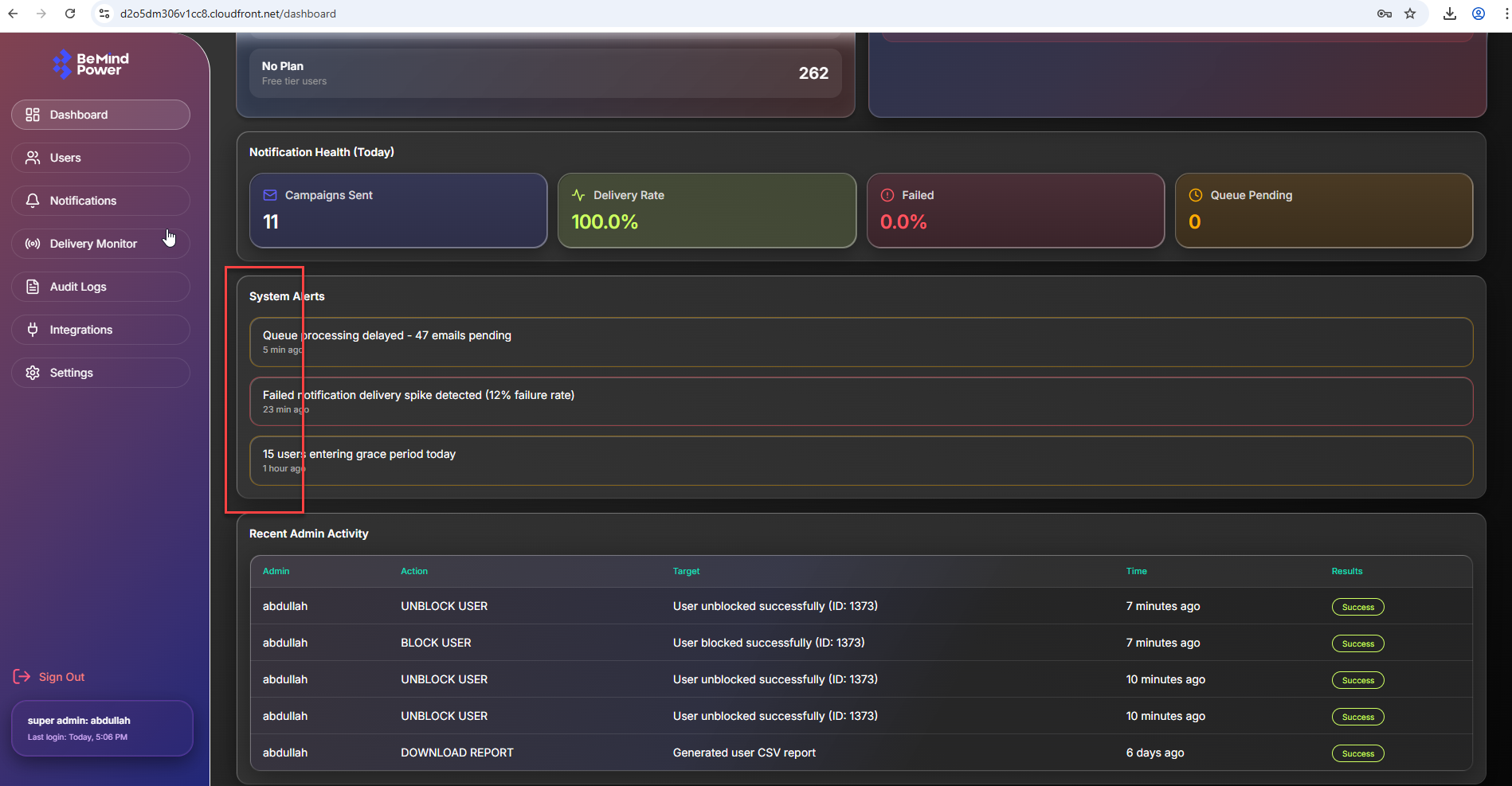1512x786 pixels.
Task: Click the Failed alert circle icon
Action: (x=887, y=195)
